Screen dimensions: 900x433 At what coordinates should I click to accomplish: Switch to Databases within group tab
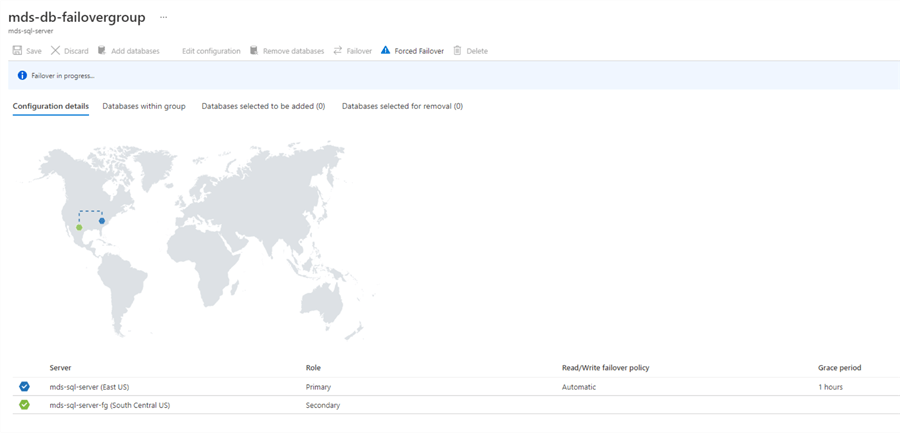coord(144,106)
